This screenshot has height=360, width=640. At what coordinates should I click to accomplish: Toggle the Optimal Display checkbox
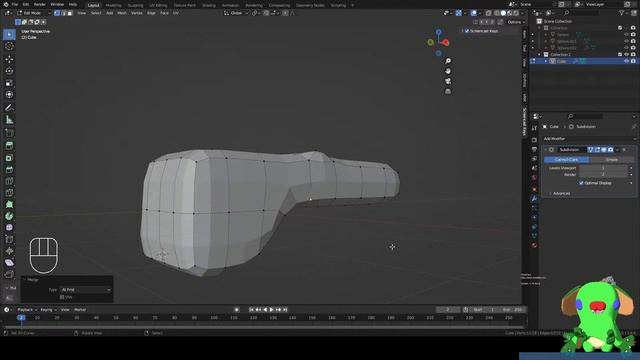[581, 183]
